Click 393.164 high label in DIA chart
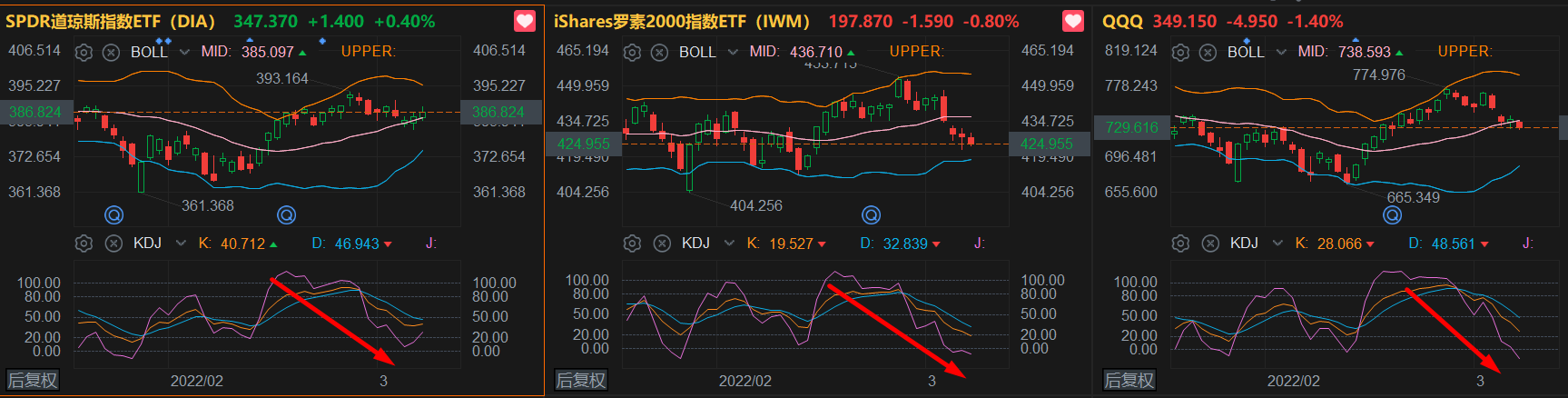 pyautogui.click(x=282, y=78)
